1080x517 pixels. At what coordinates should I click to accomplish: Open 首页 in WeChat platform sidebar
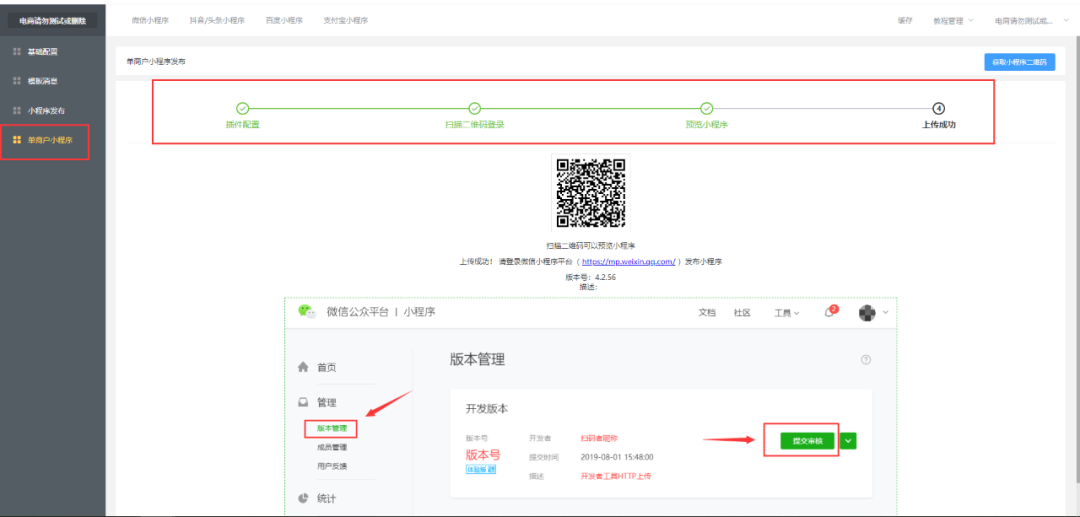(x=326, y=368)
